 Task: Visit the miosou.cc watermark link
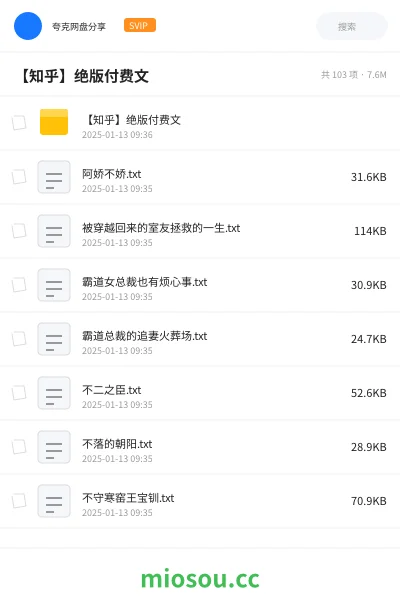coord(200,579)
